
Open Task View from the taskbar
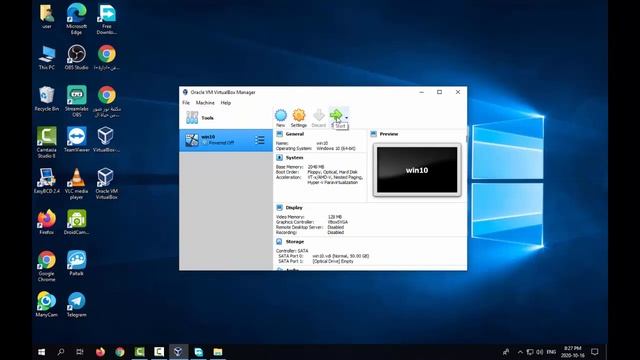[x=80, y=351]
